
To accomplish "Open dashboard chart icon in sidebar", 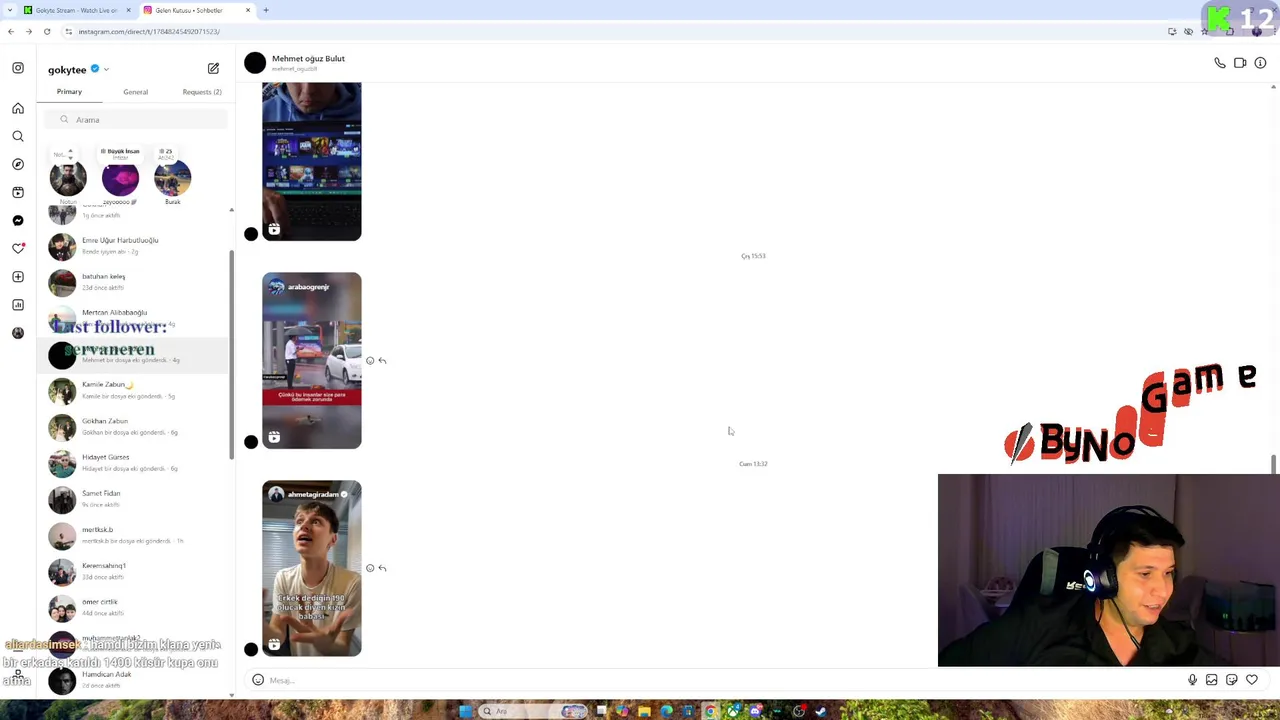I will click(18, 305).
